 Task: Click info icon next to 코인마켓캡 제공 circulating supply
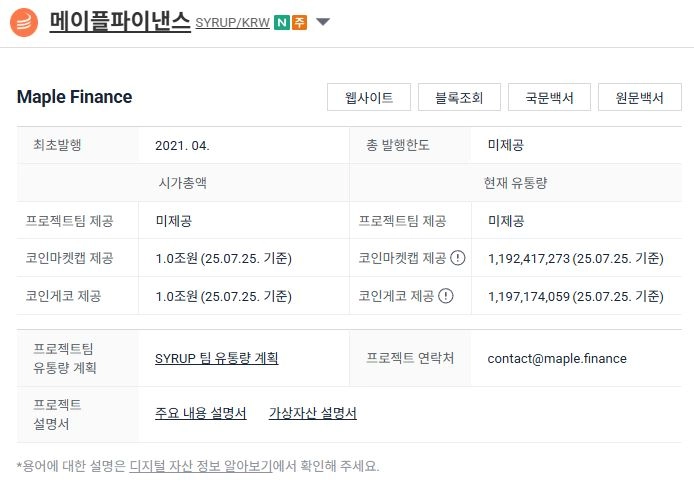(x=458, y=258)
